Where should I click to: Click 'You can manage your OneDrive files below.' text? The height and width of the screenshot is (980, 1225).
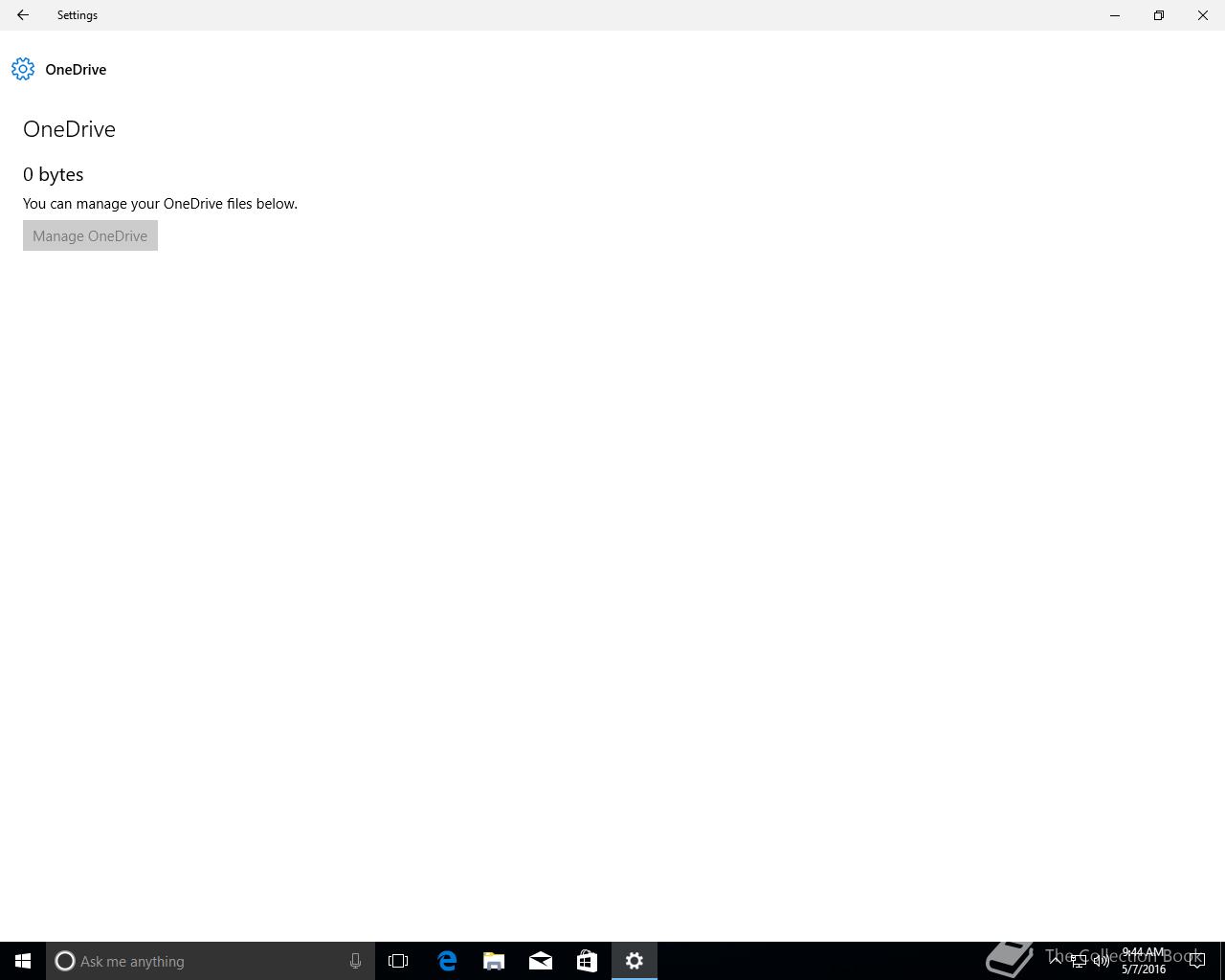pyautogui.click(x=160, y=204)
